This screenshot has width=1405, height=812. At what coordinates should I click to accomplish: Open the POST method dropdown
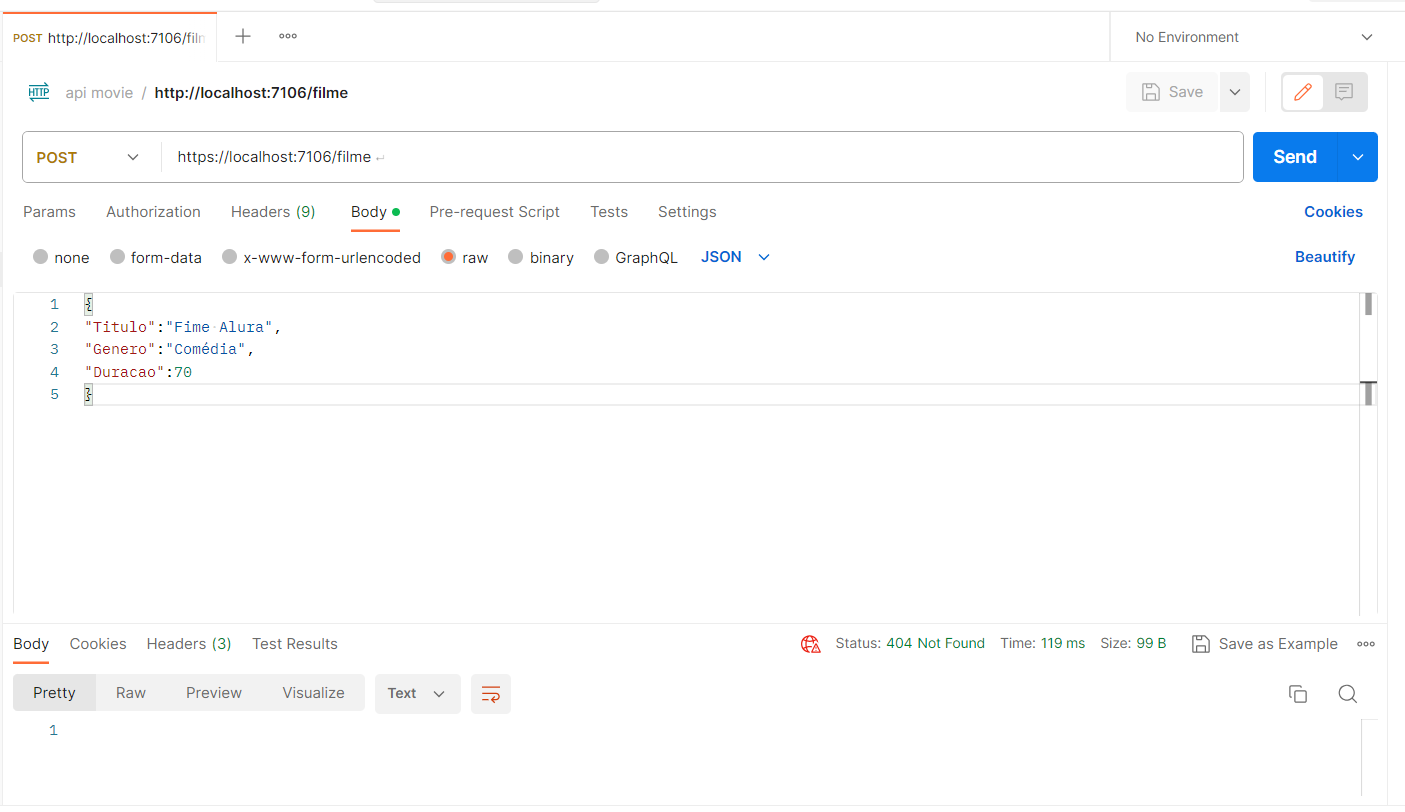click(x=90, y=157)
